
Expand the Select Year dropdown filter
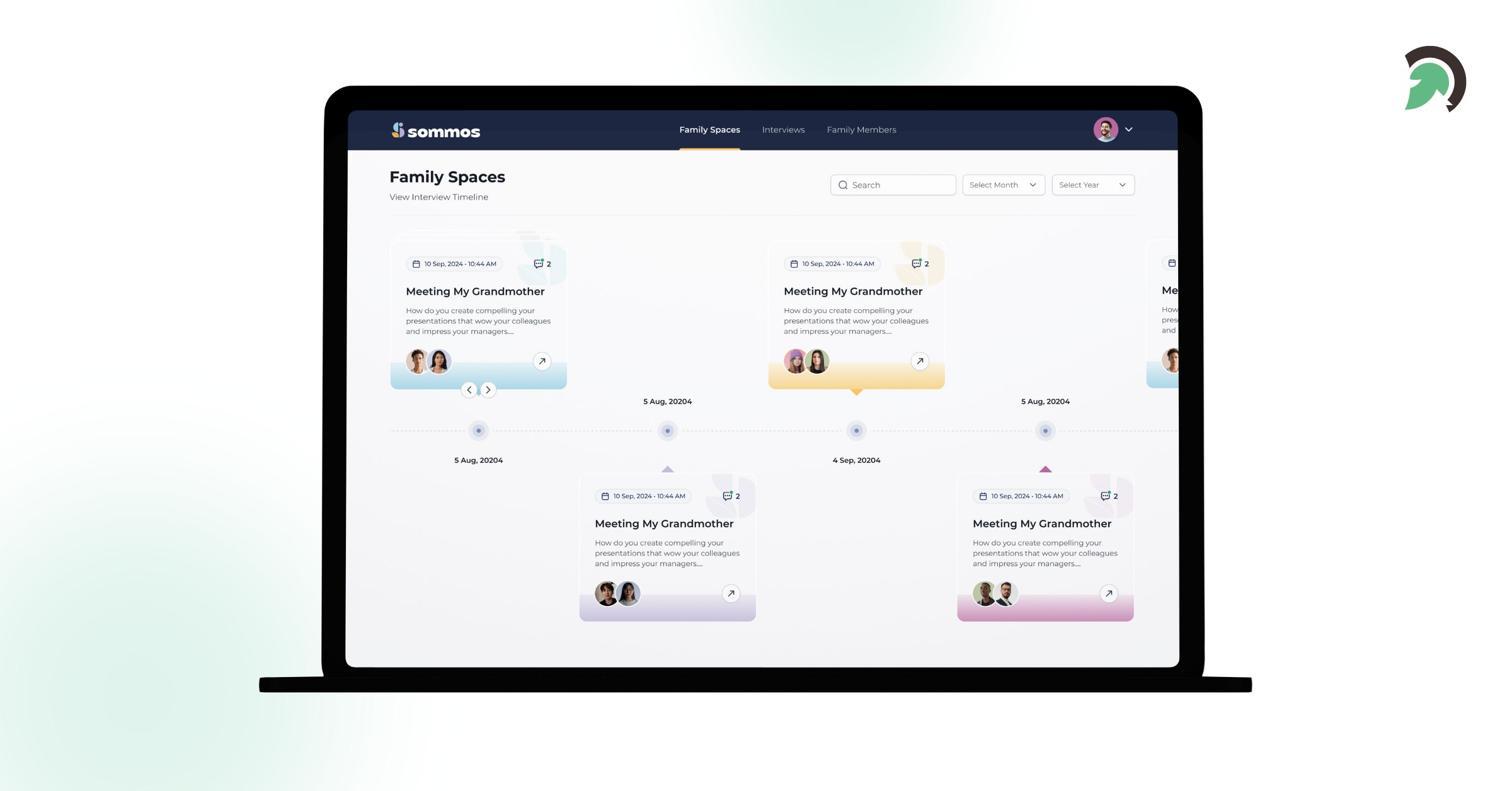[x=1092, y=184]
